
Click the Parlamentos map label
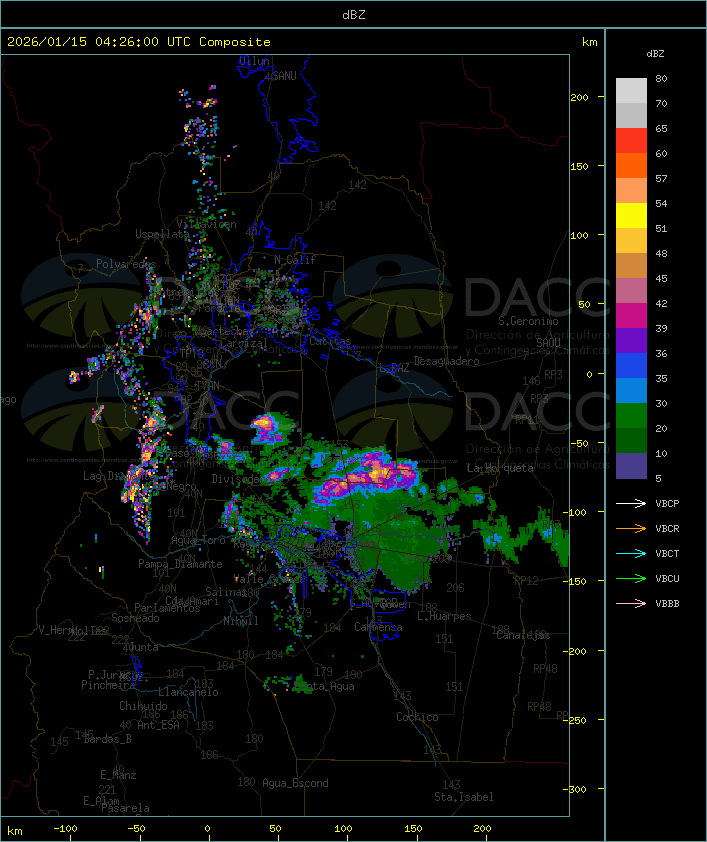[167, 608]
